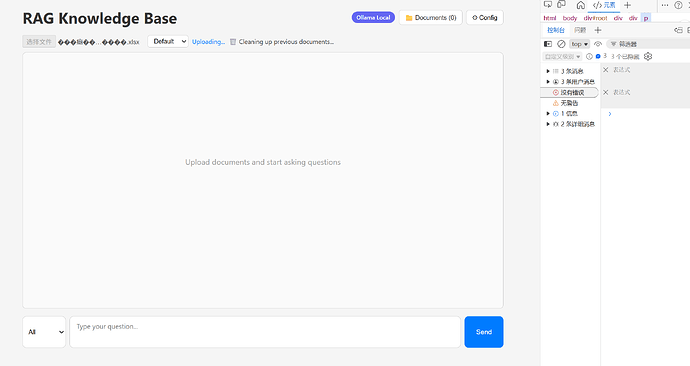The image size is (690, 366).
Task: Click the blue Send button
Action: point(484,332)
